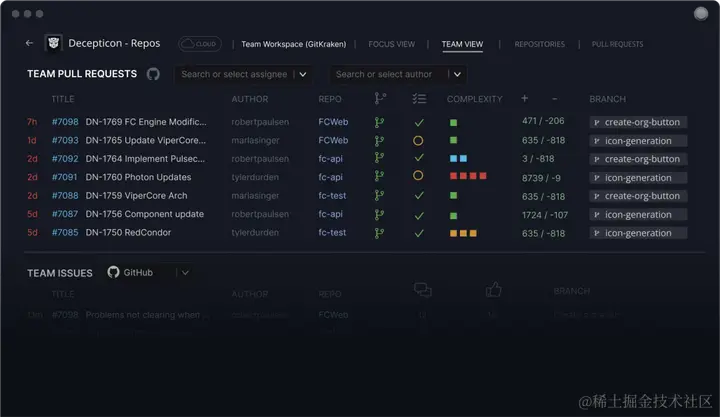Open pull request #7087 link
Screen dimensions: 720x417
(x=65, y=214)
